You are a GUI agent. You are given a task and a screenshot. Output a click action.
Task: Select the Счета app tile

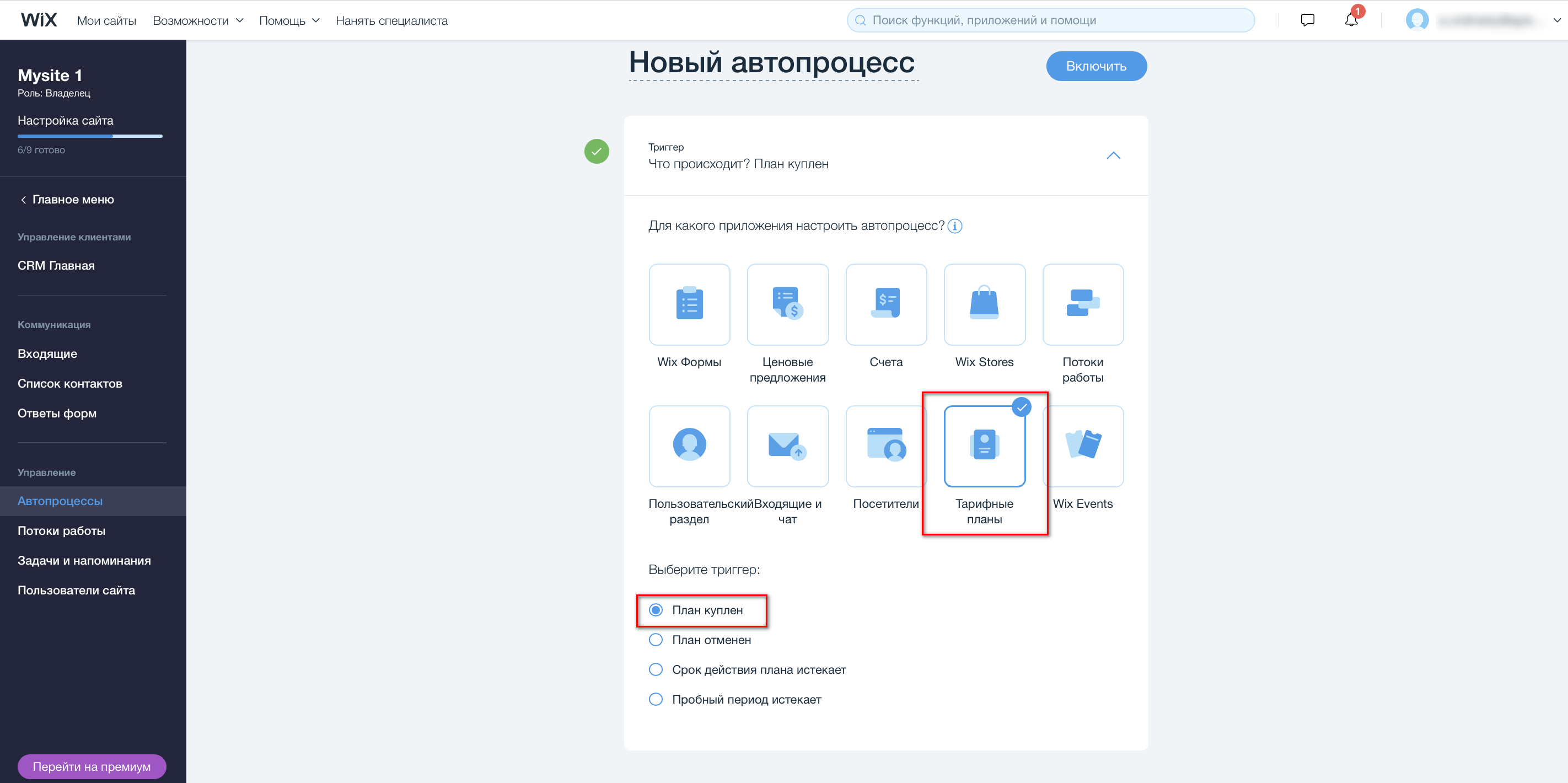click(x=885, y=304)
